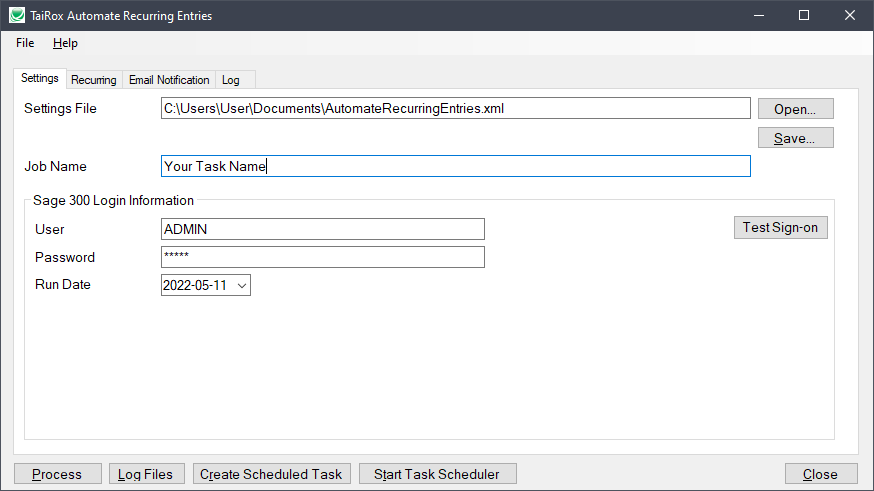Switch to the Email Notification tab
The width and height of the screenshot is (874, 491).
tap(169, 80)
